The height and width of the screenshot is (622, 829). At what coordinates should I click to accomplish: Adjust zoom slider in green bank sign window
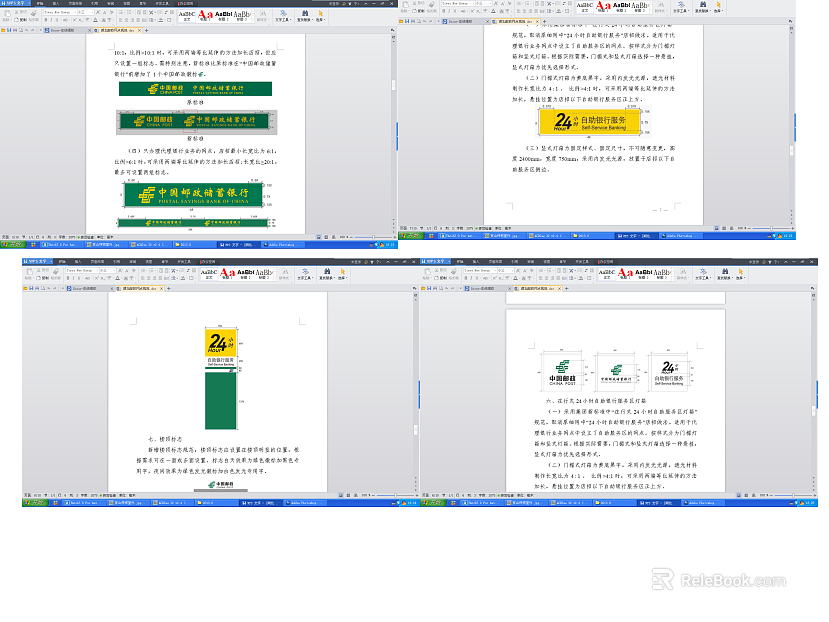pyautogui.click(x=373, y=237)
